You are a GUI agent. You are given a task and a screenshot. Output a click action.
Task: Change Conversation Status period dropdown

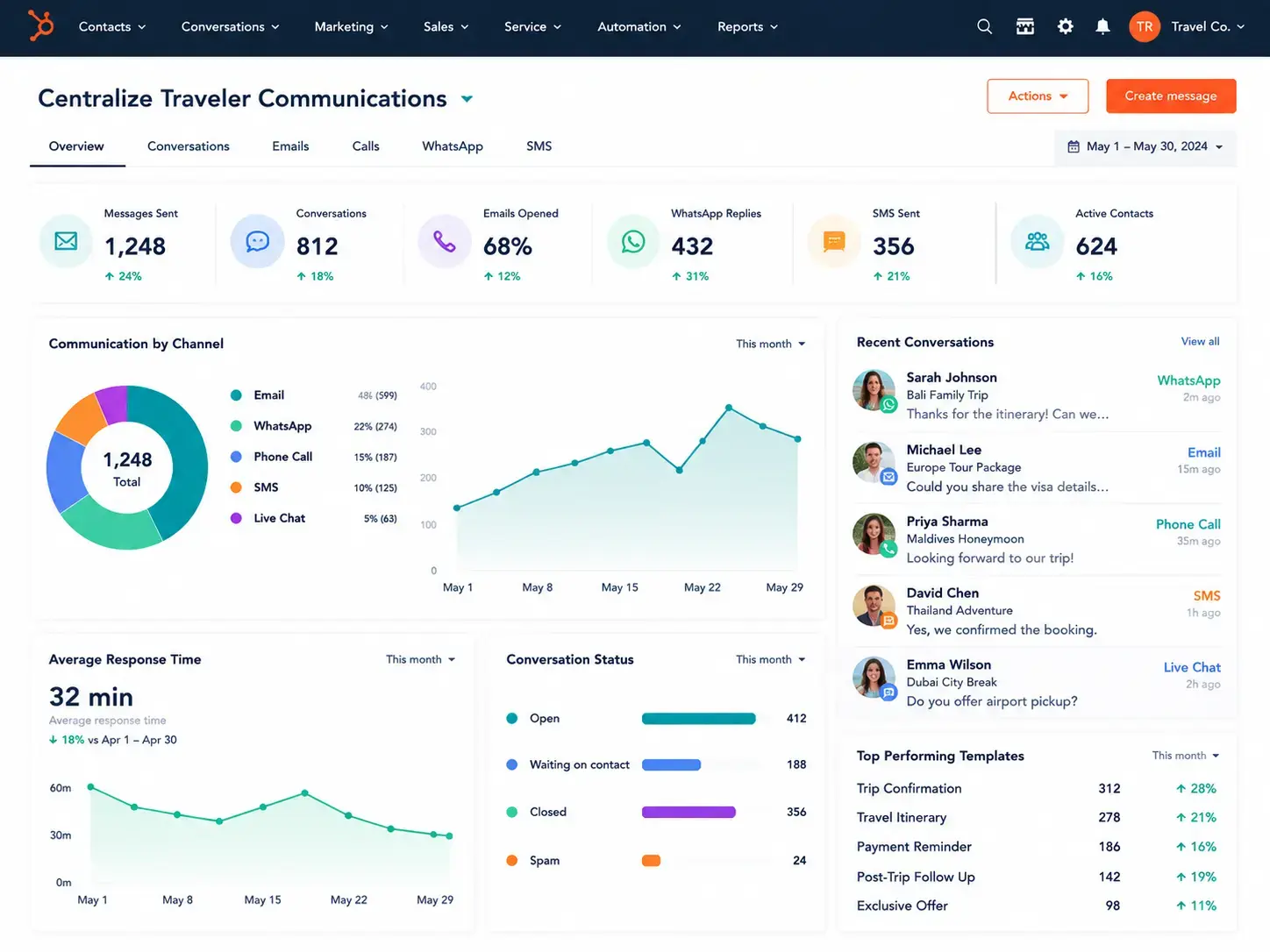pyautogui.click(x=771, y=659)
